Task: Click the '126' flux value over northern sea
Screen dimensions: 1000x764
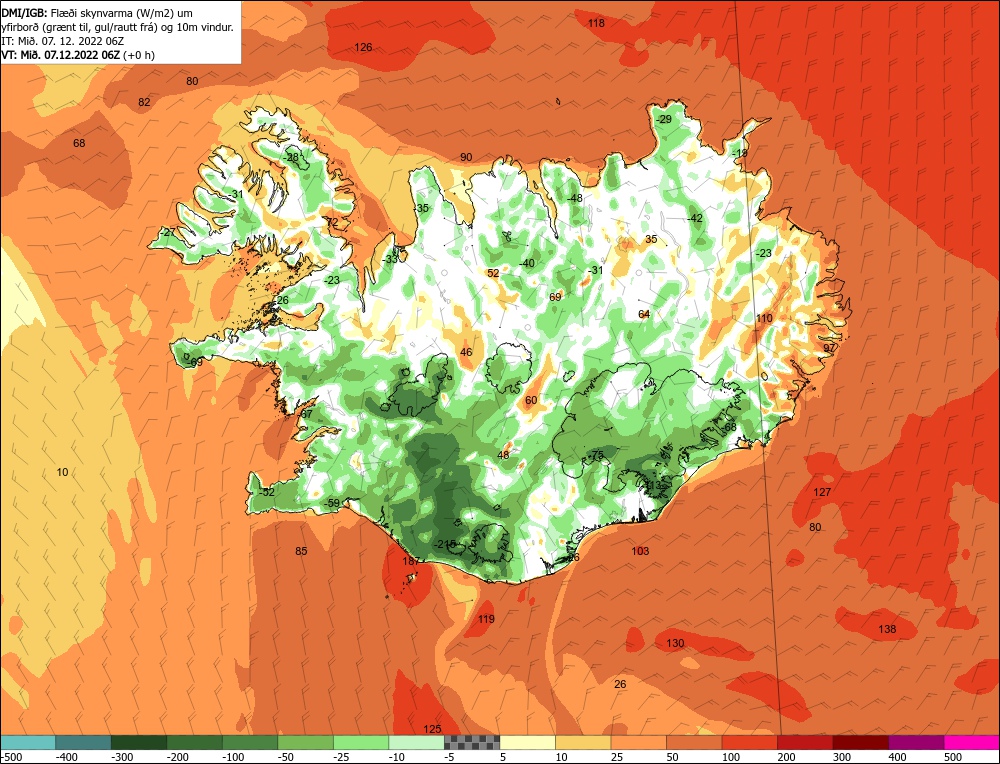Action: (363, 47)
